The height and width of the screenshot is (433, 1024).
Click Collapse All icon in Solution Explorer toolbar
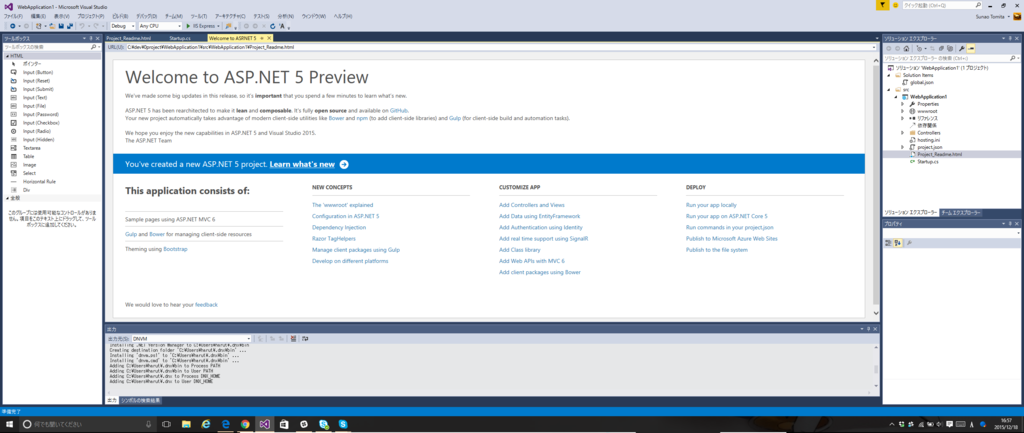pos(941,48)
